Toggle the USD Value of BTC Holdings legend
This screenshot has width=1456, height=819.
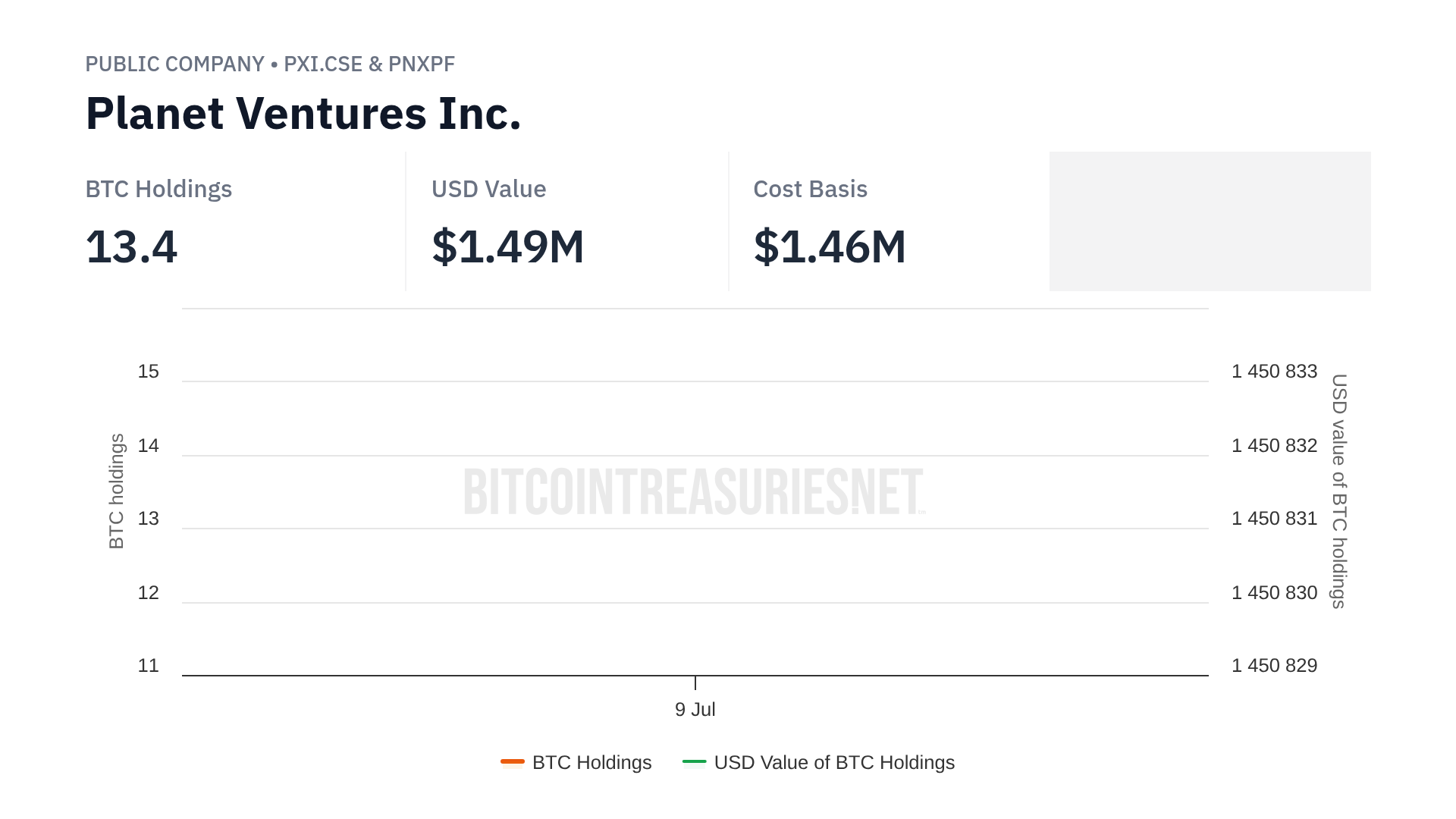pos(833,762)
